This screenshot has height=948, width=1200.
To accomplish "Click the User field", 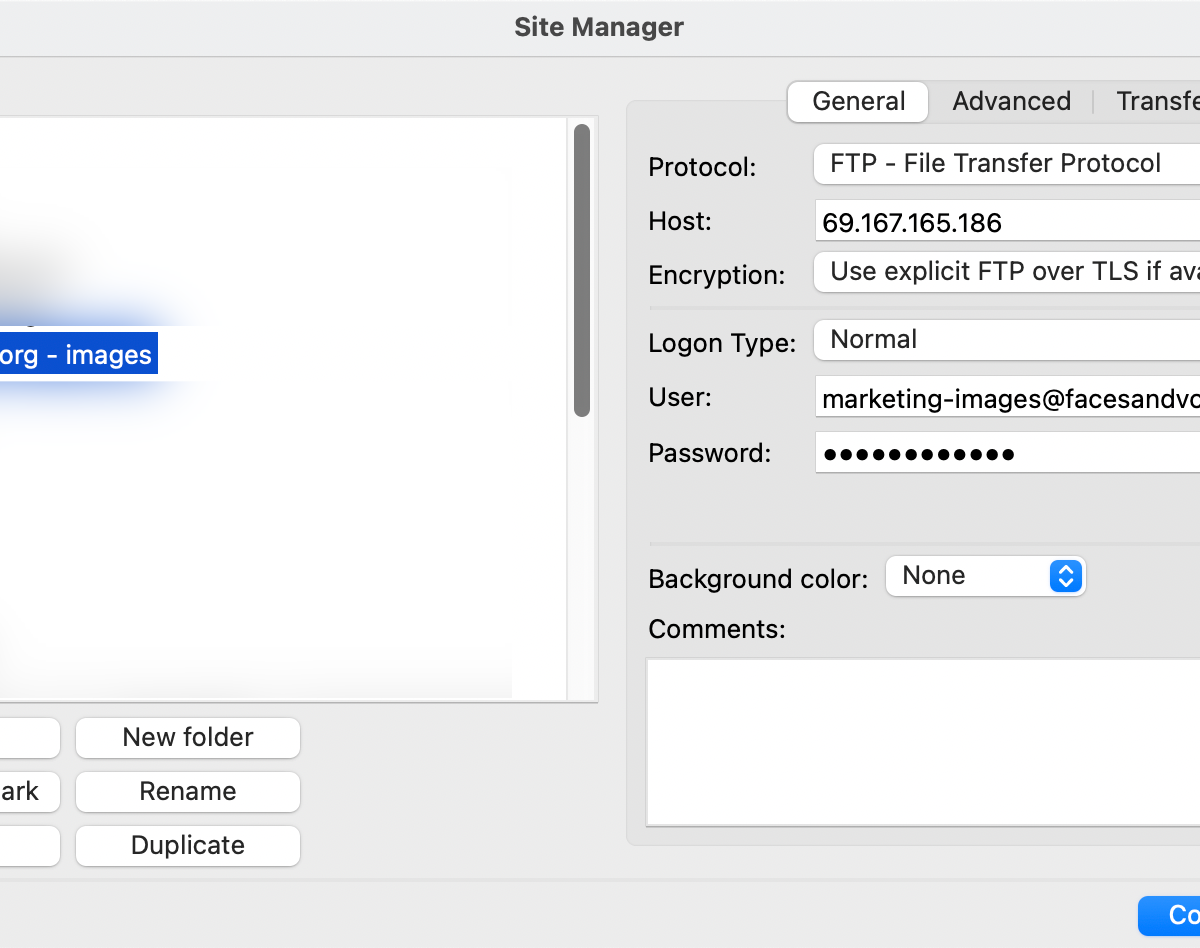I will (x=1006, y=400).
